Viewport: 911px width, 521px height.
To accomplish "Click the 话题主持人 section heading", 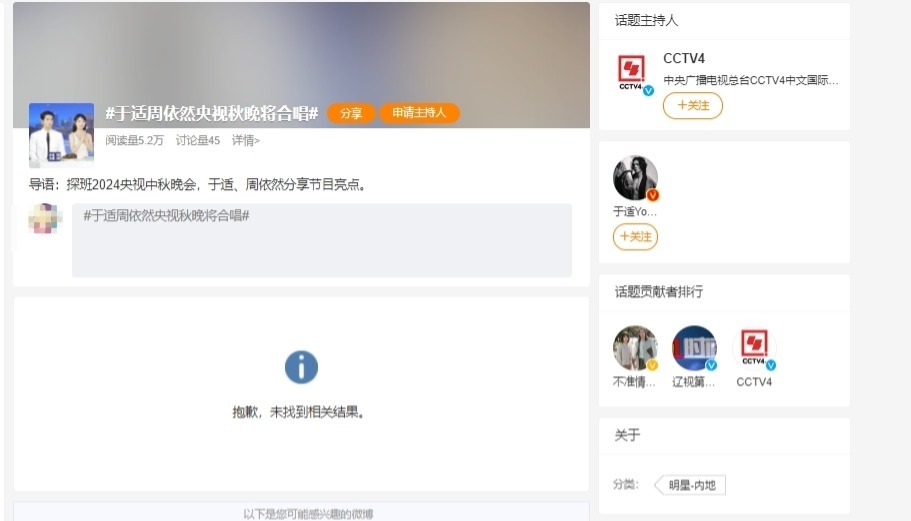I will point(646,20).
